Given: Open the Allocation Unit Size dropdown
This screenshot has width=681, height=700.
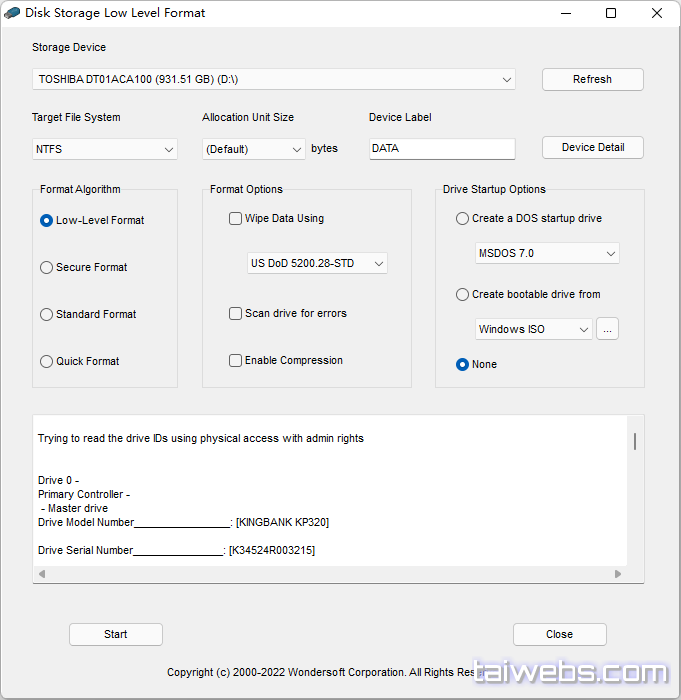Looking at the screenshot, I should (x=253, y=149).
